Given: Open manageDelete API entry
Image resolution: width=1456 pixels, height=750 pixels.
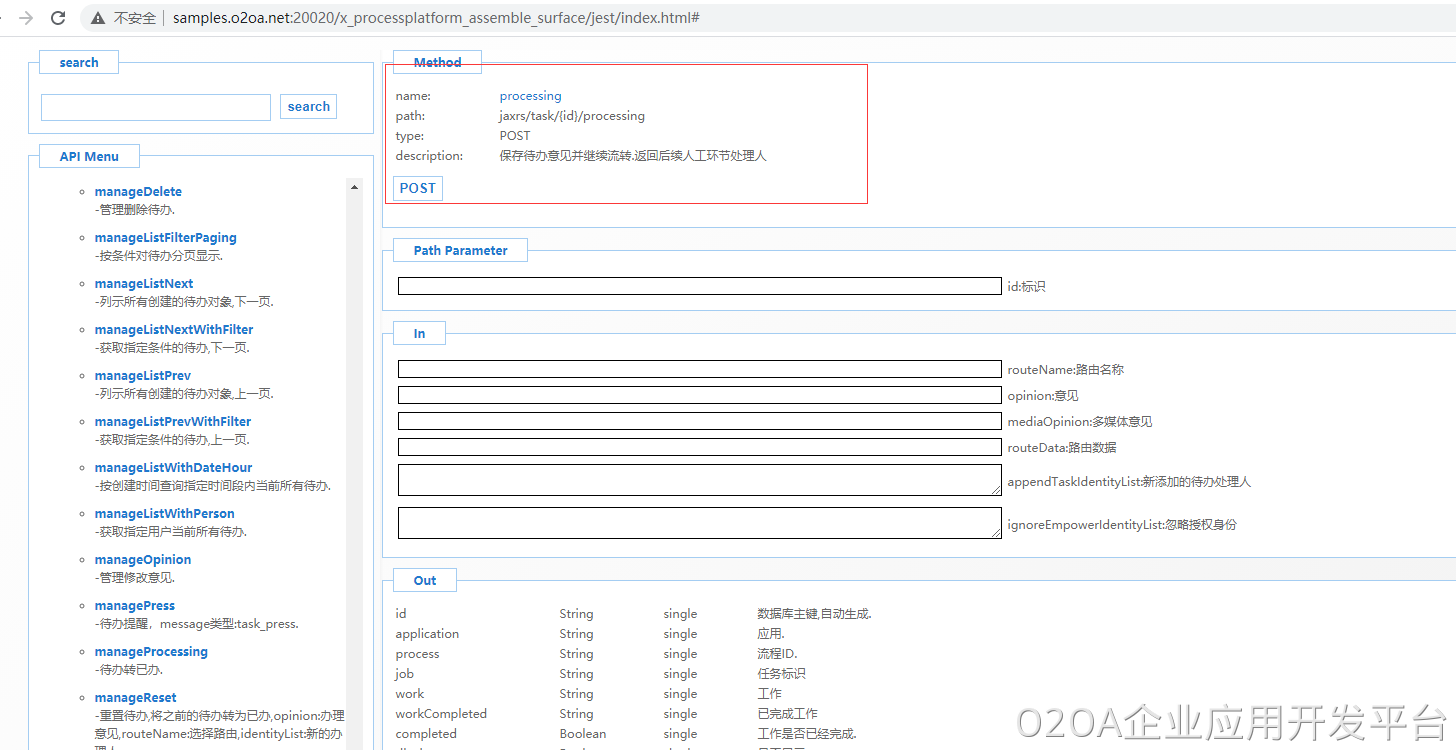Looking at the screenshot, I should [138, 192].
